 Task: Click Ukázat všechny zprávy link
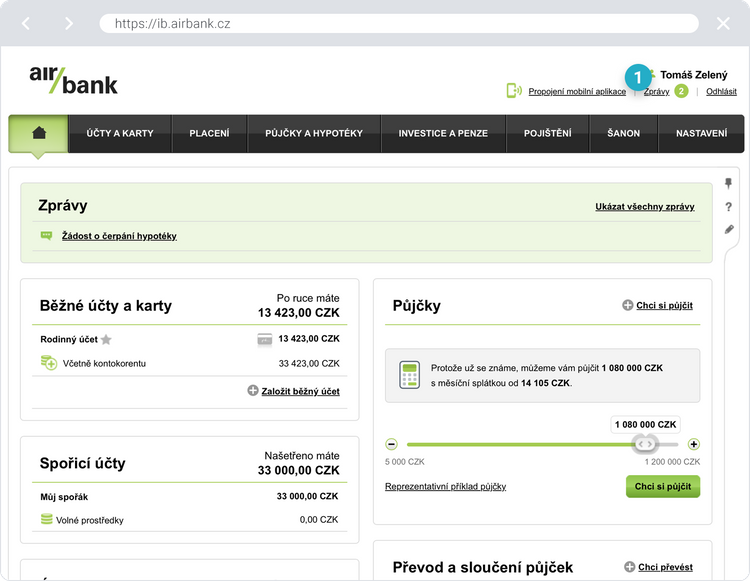pos(644,207)
